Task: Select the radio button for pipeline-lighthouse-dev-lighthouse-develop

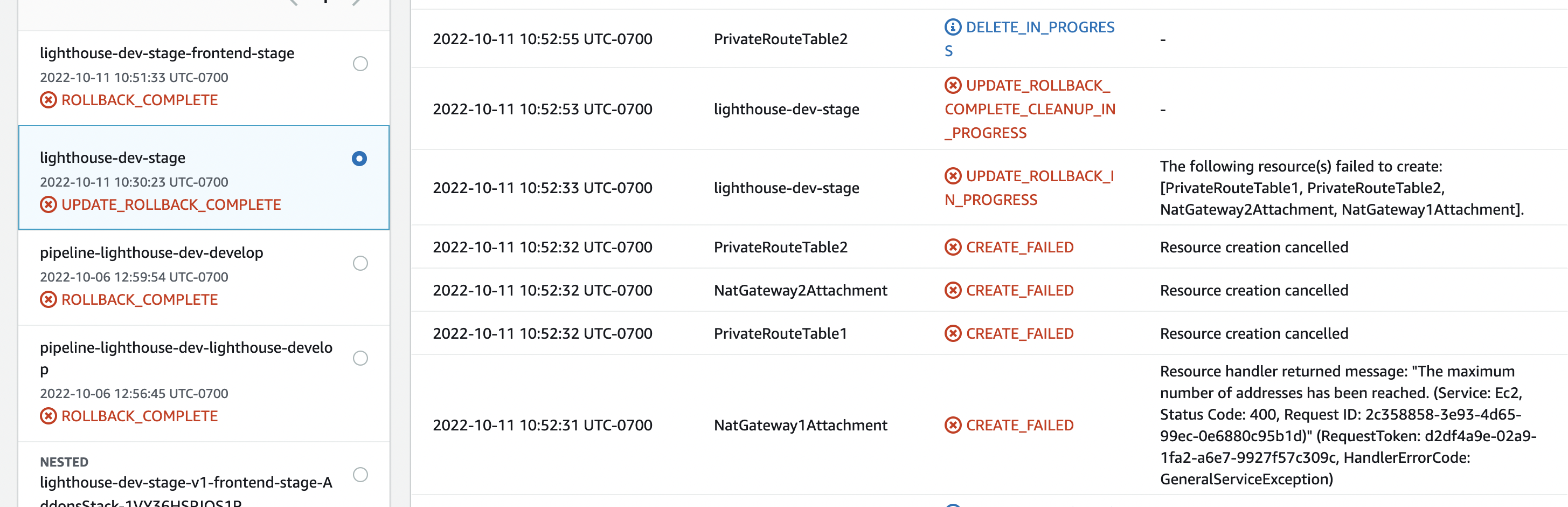Action: point(362,358)
